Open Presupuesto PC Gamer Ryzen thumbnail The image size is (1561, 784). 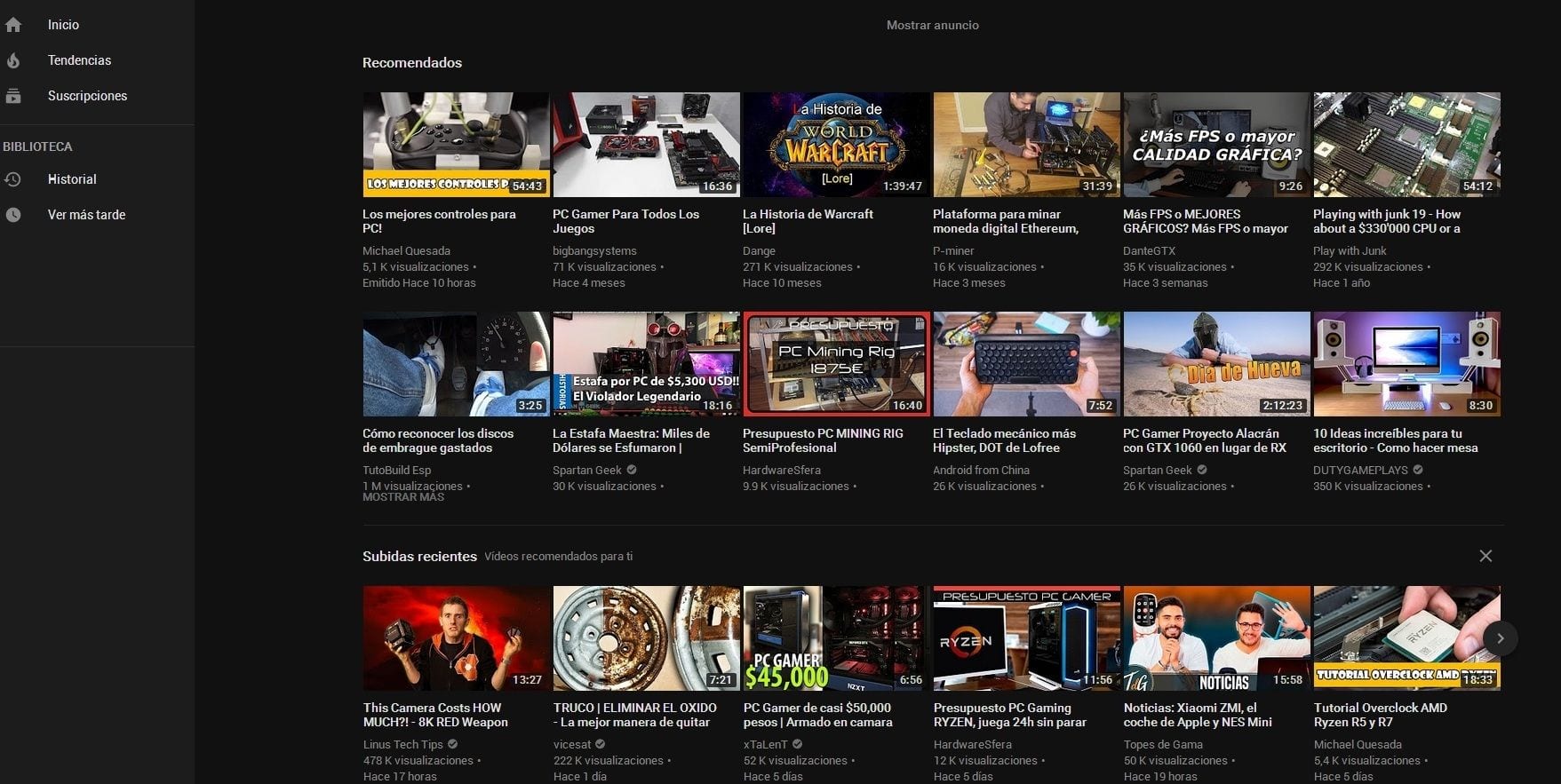[x=1026, y=637]
